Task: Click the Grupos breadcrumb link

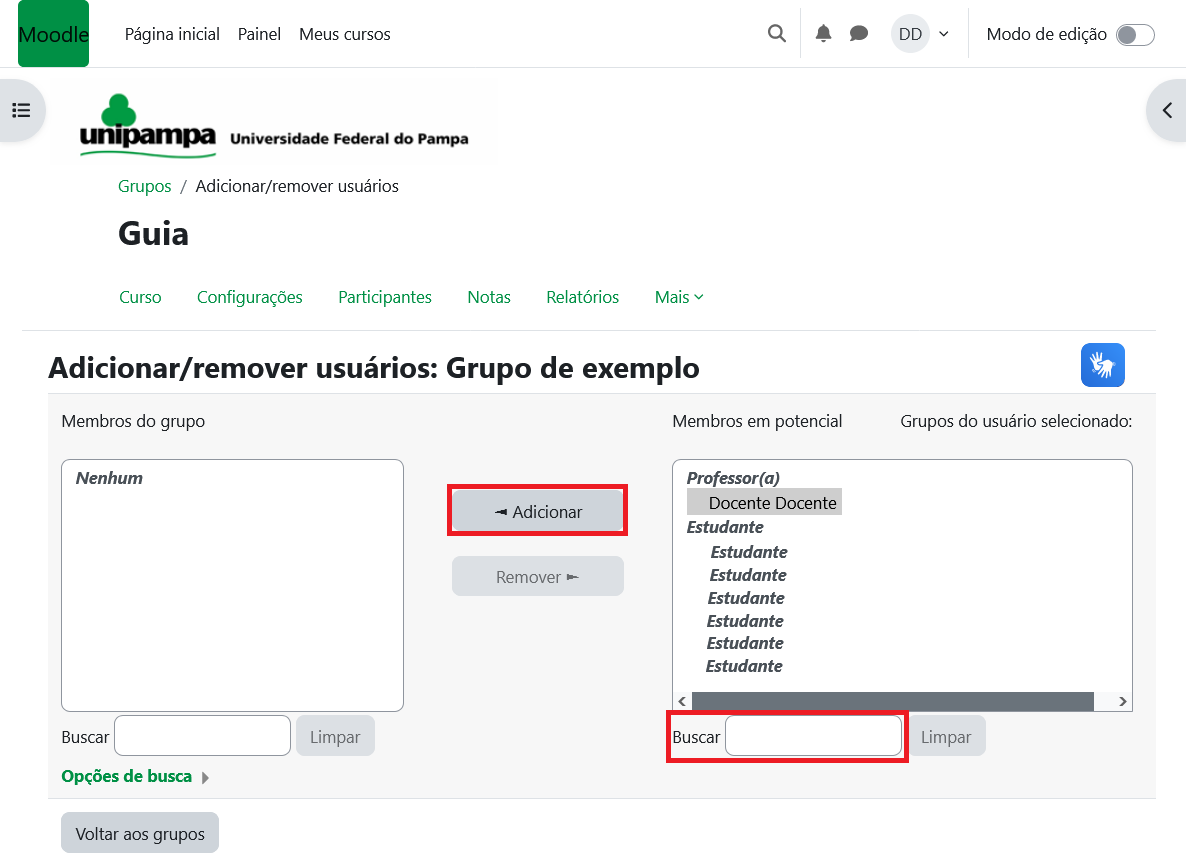Action: [144, 186]
